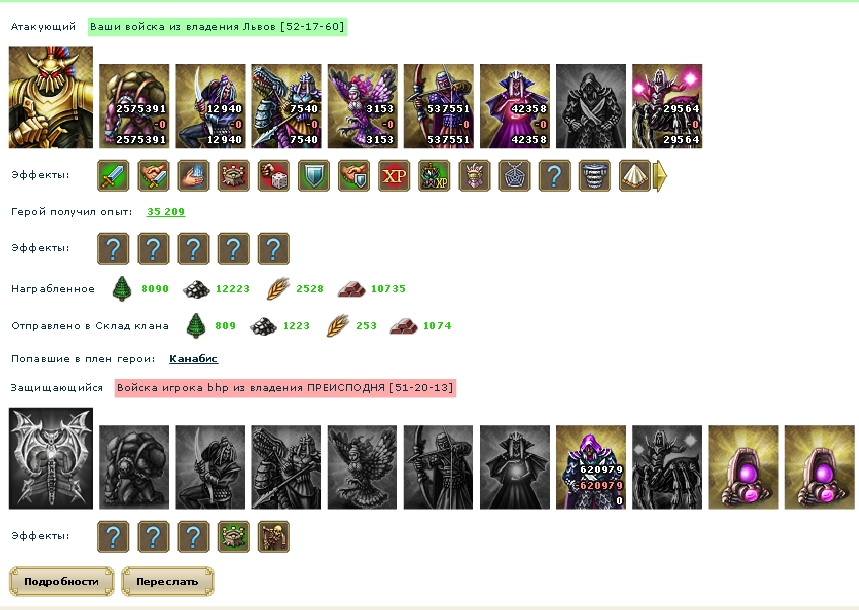
Task: Select defender unit with 620979 losses
Action: click(591, 467)
